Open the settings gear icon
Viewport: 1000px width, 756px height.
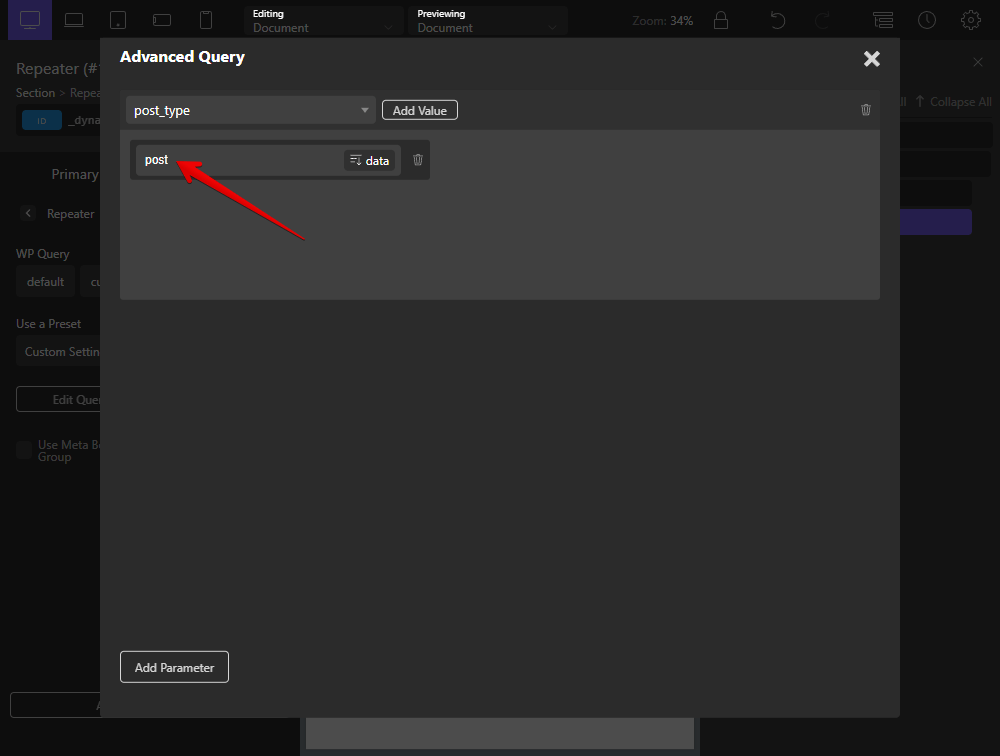point(970,20)
